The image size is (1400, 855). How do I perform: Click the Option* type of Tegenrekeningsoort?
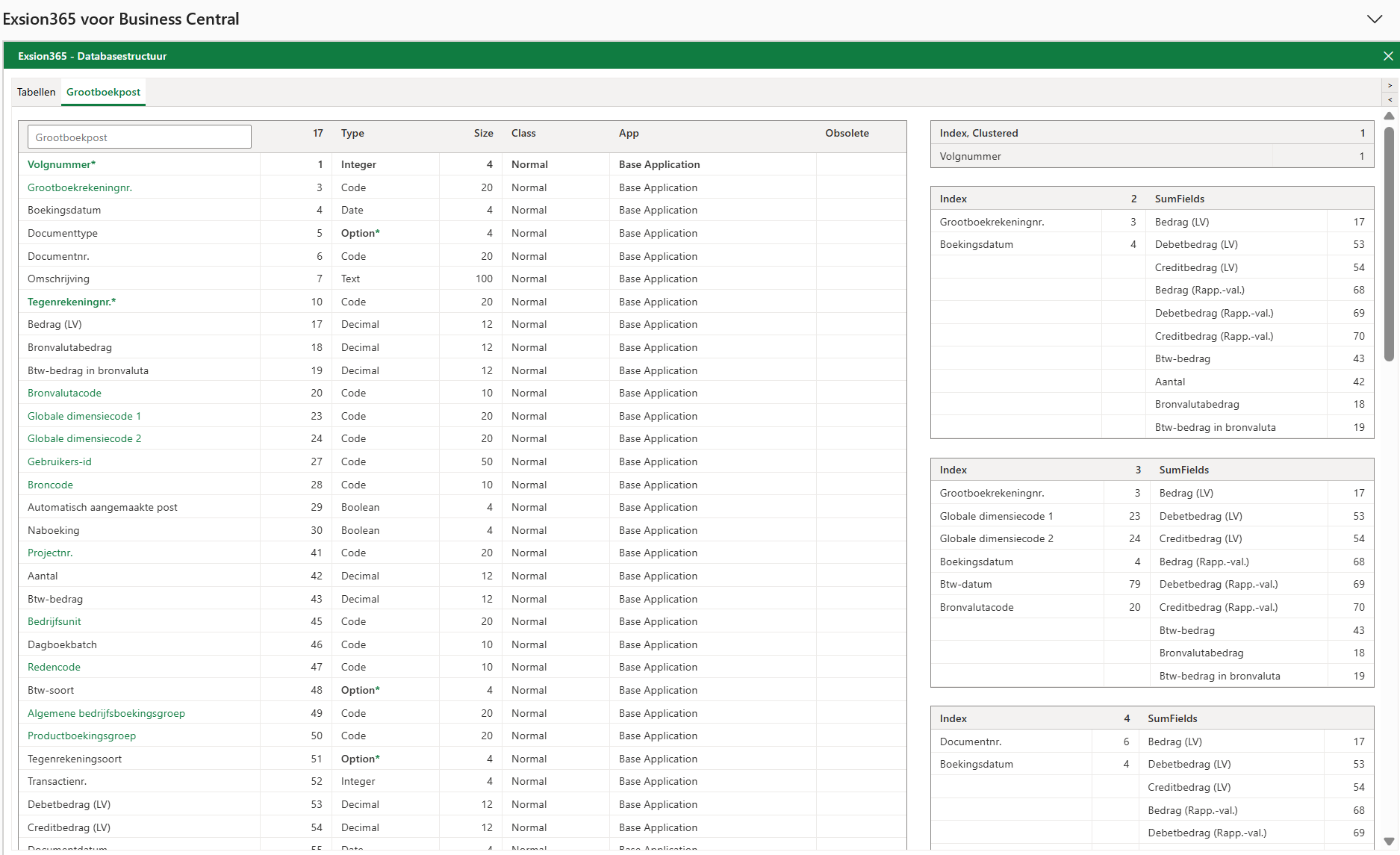(361, 759)
